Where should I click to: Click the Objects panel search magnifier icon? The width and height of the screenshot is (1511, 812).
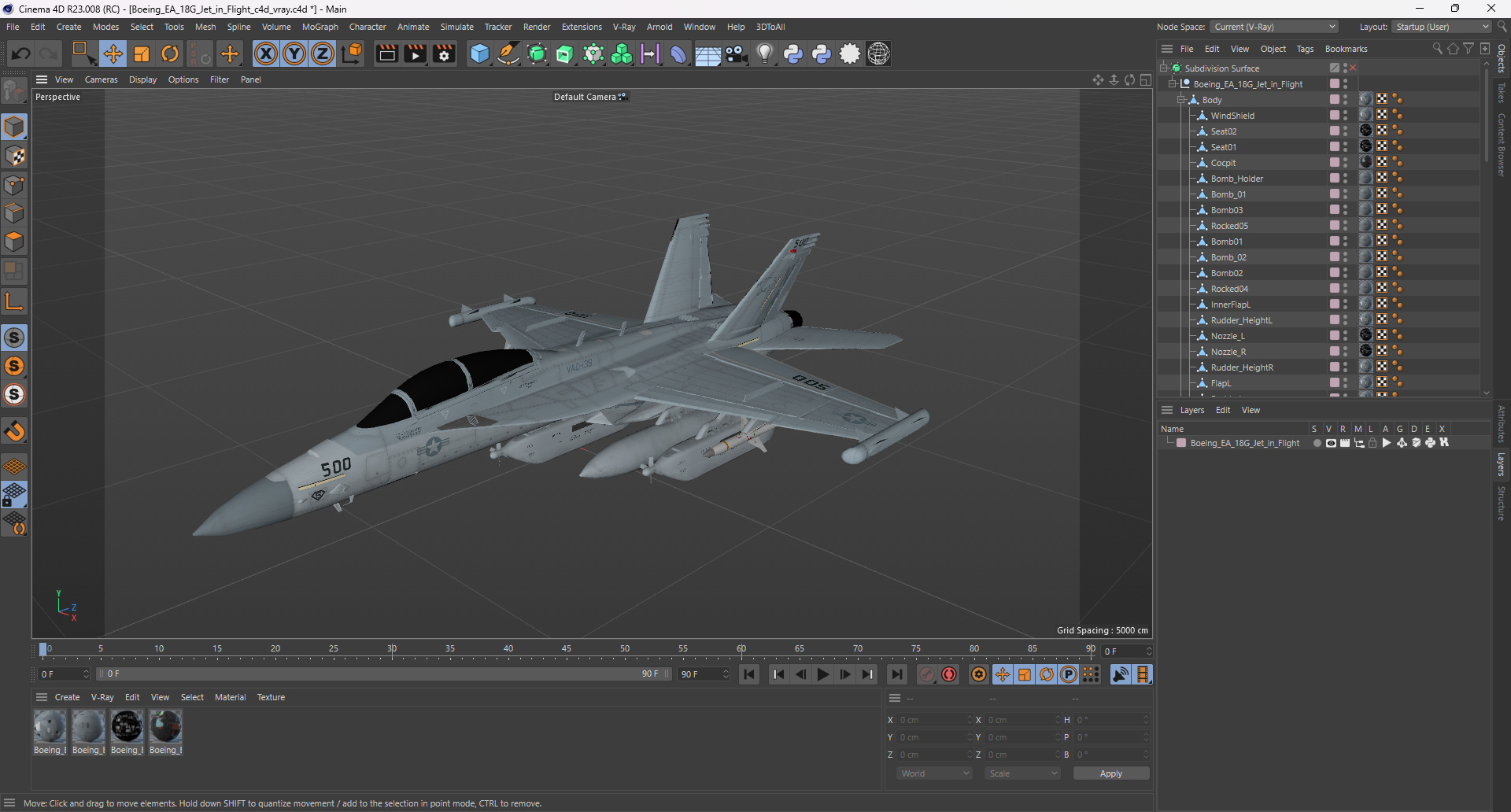click(1437, 49)
